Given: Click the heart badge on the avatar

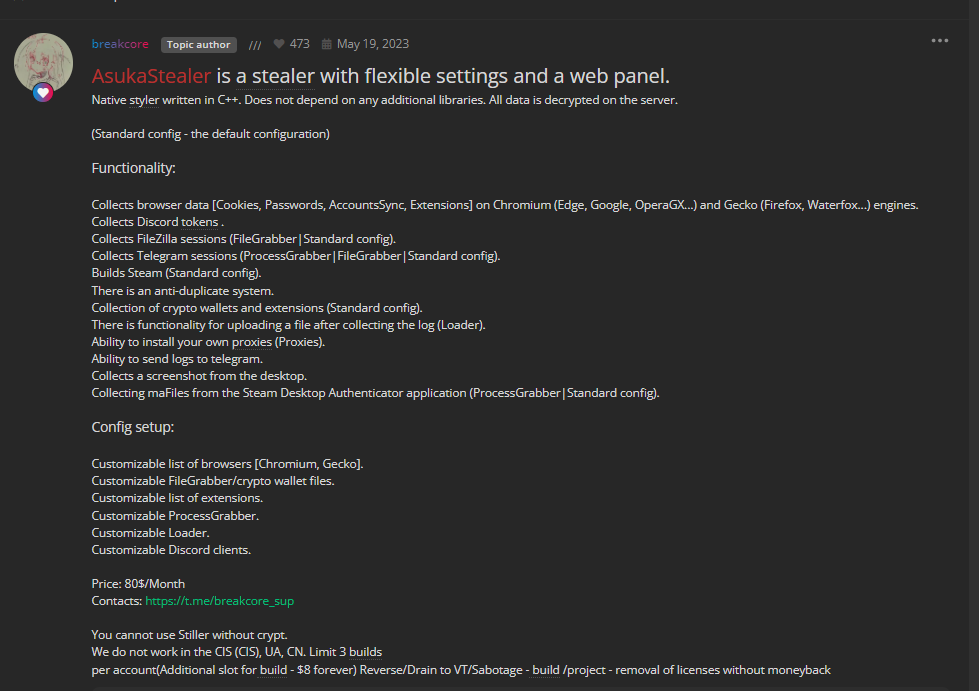Looking at the screenshot, I should click(43, 93).
